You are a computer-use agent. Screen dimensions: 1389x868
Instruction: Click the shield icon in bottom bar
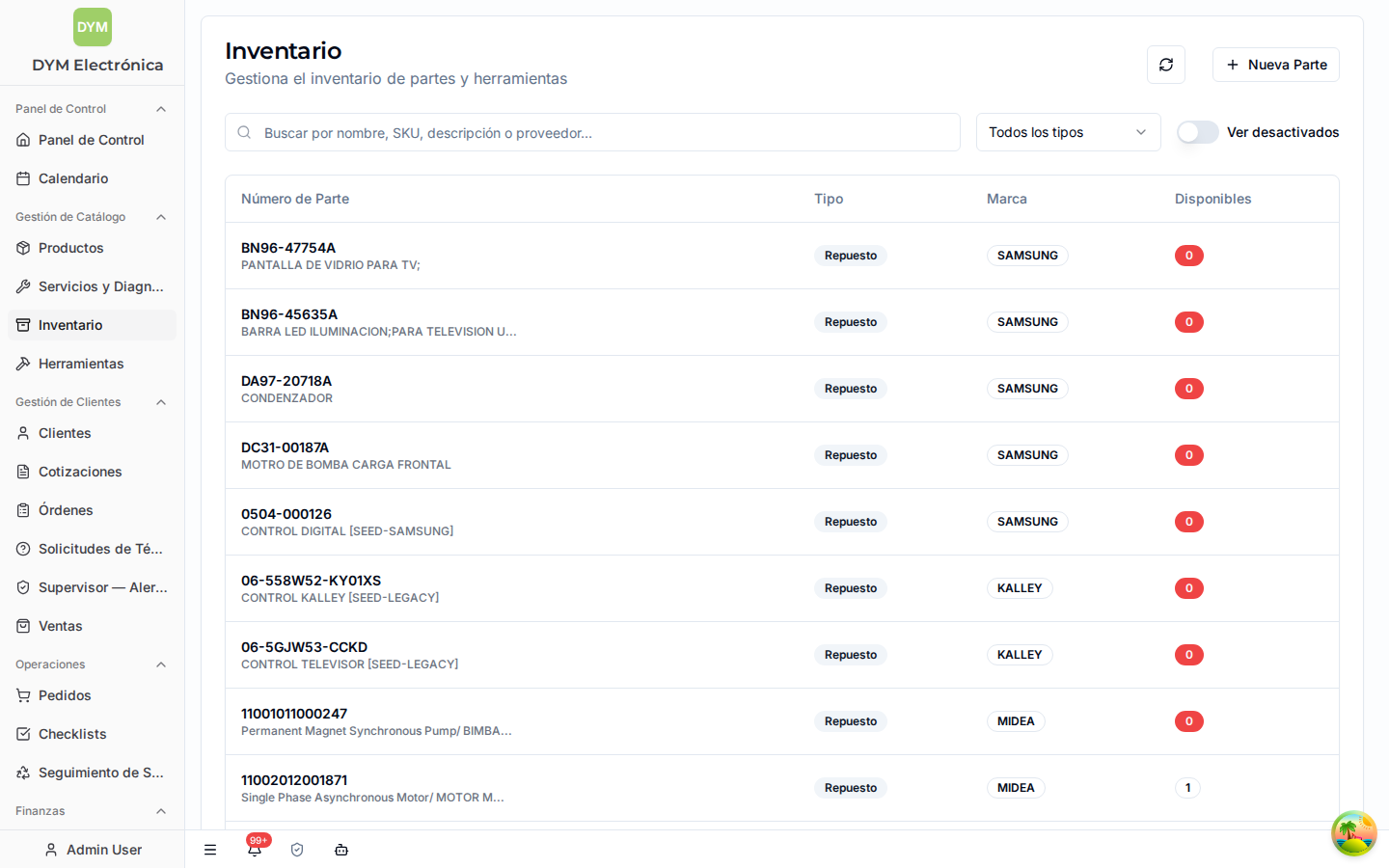tap(297, 850)
